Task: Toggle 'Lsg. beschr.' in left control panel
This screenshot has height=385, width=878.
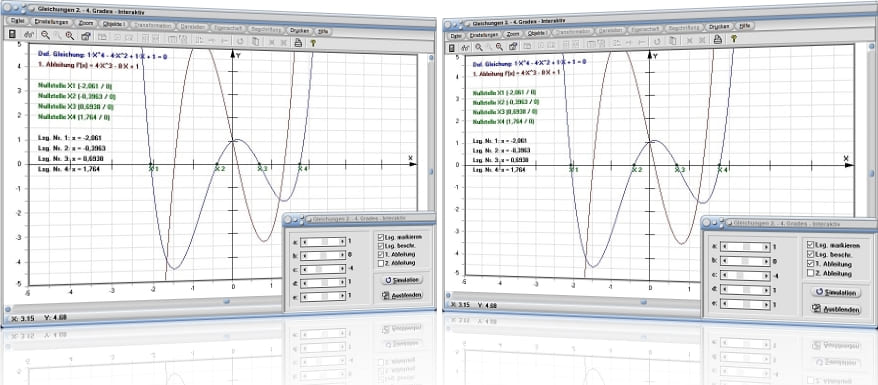Action: [x=381, y=246]
